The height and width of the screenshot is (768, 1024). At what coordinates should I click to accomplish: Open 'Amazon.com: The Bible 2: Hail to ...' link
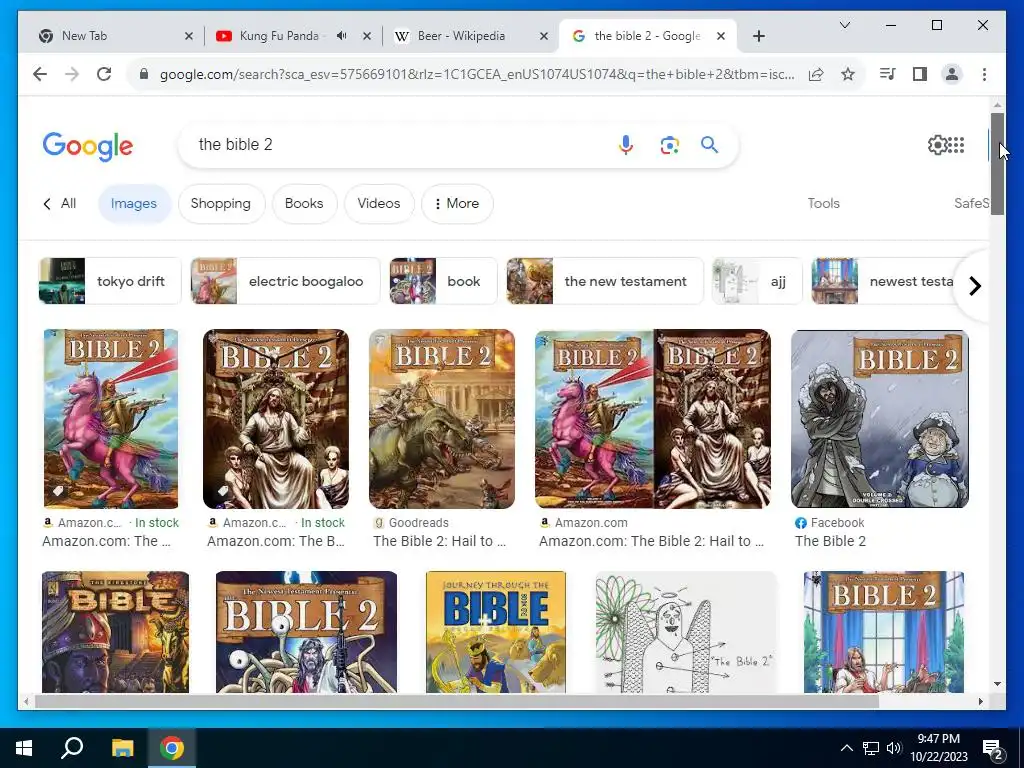tap(651, 541)
